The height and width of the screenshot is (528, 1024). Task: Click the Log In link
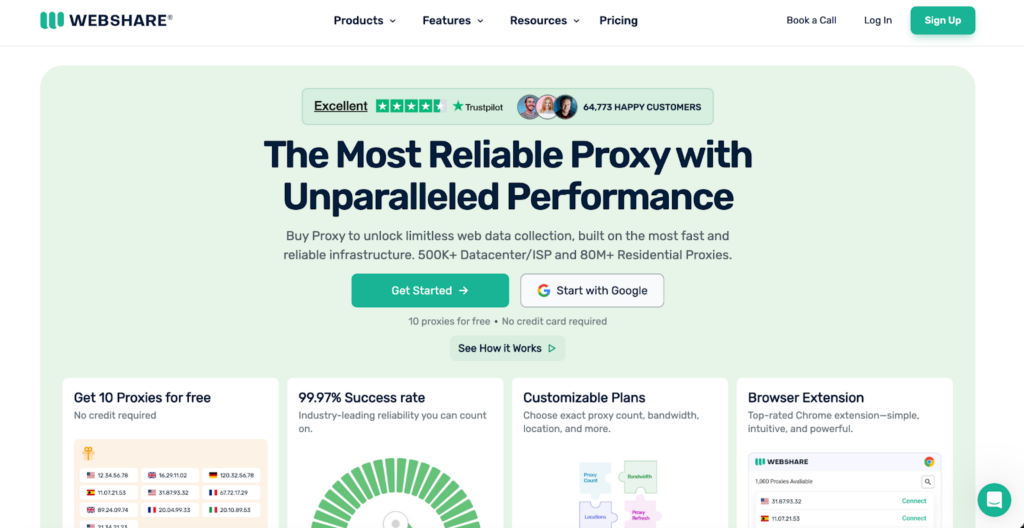coord(877,20)
